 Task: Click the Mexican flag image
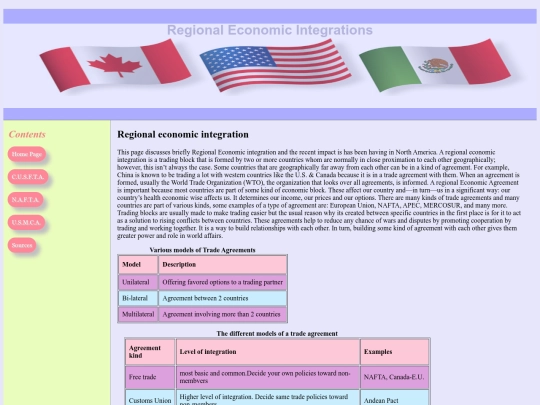tap(435, 65)
